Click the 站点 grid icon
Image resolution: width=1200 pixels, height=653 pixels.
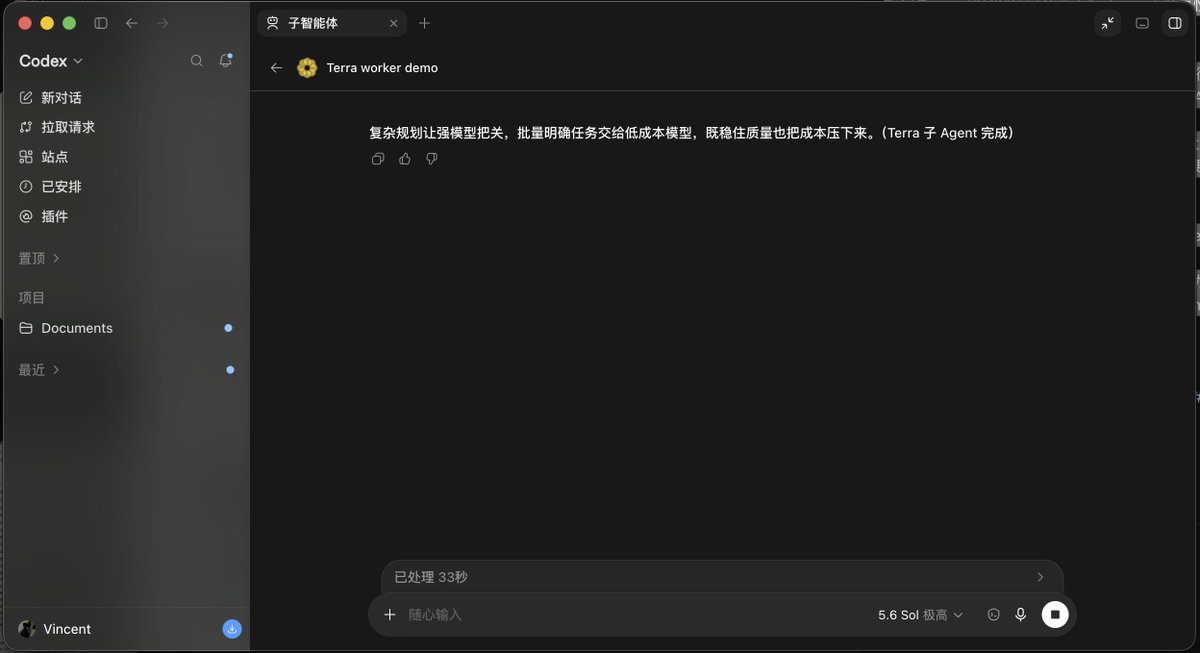tap(26, 157)
